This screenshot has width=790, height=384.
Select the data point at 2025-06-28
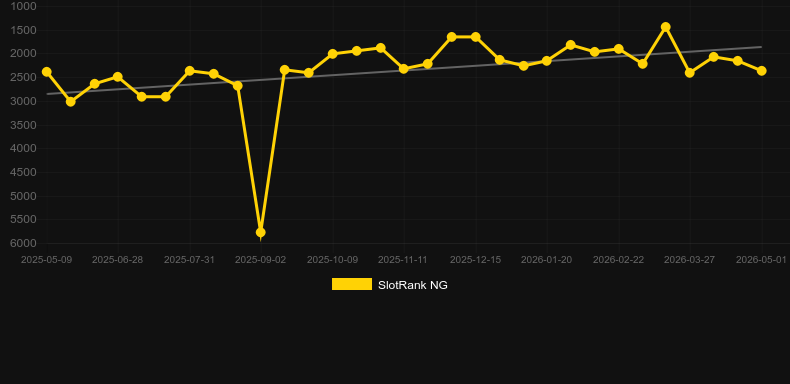pos(117,77)
